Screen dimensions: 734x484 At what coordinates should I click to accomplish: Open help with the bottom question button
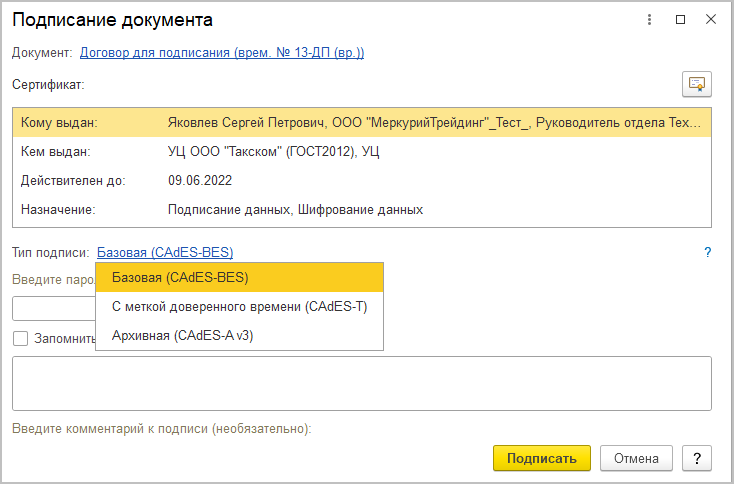point(696,459)
